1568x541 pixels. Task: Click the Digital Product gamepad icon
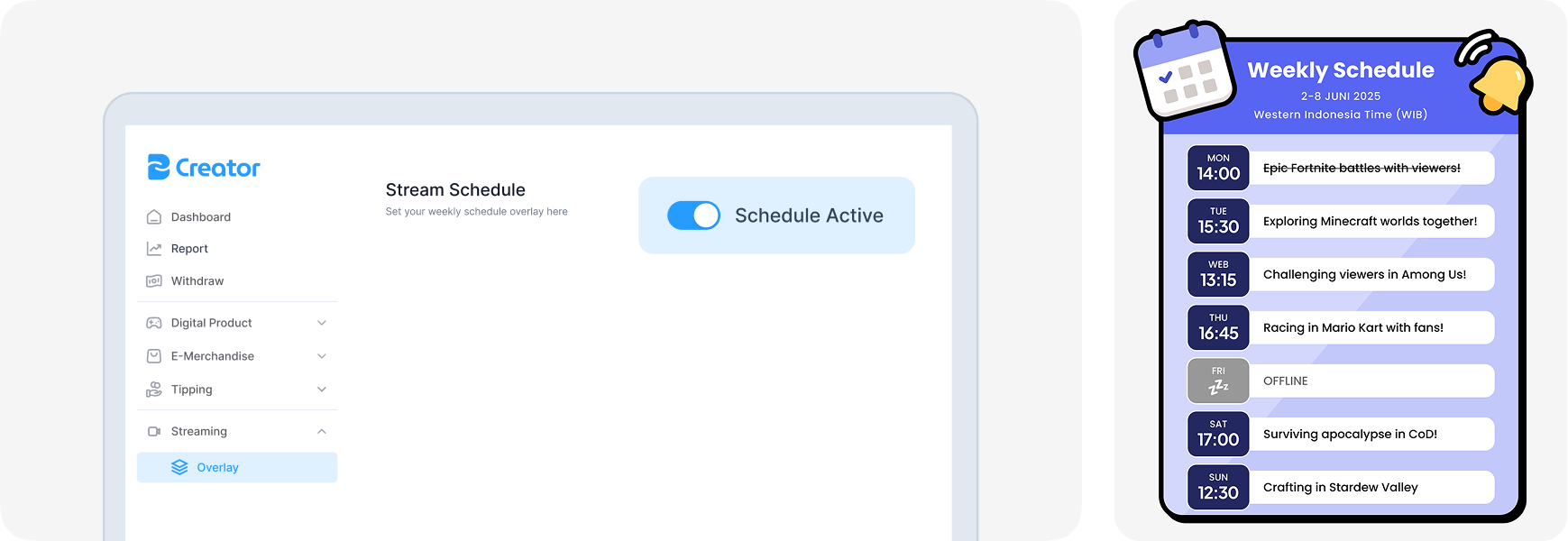click(x=154, y=323)
